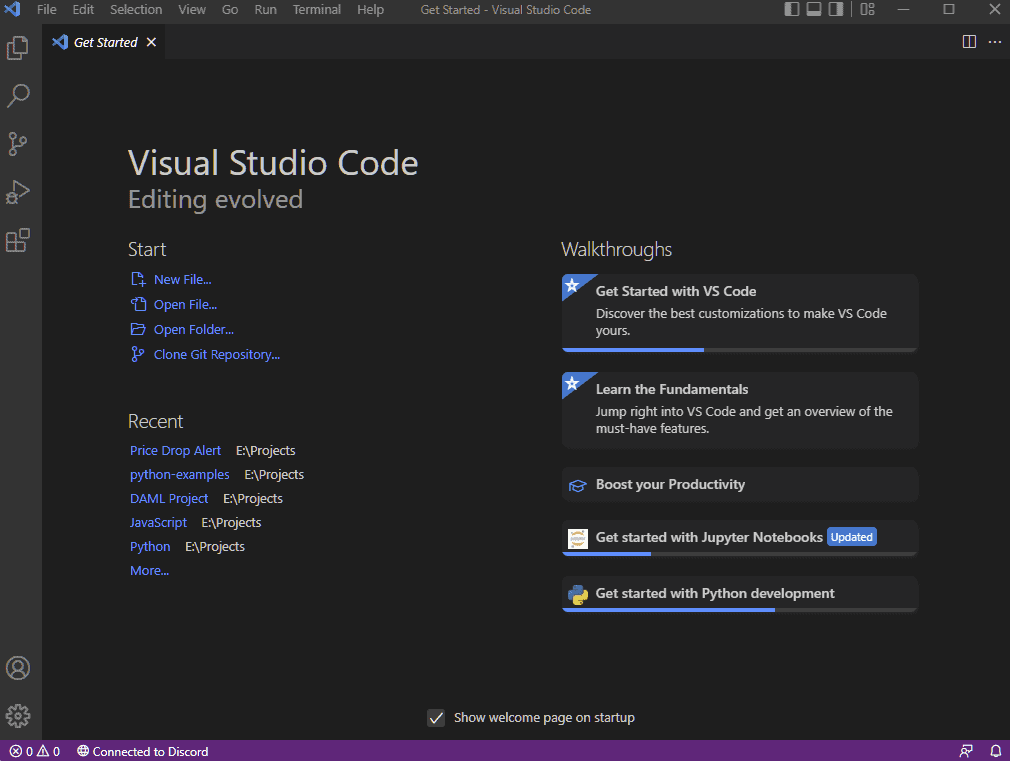Image resolution: width=1010 pixels, height=761 pixels.
Task: Toggle Primary Side Bar layout icon
Action: click(792, 9)
